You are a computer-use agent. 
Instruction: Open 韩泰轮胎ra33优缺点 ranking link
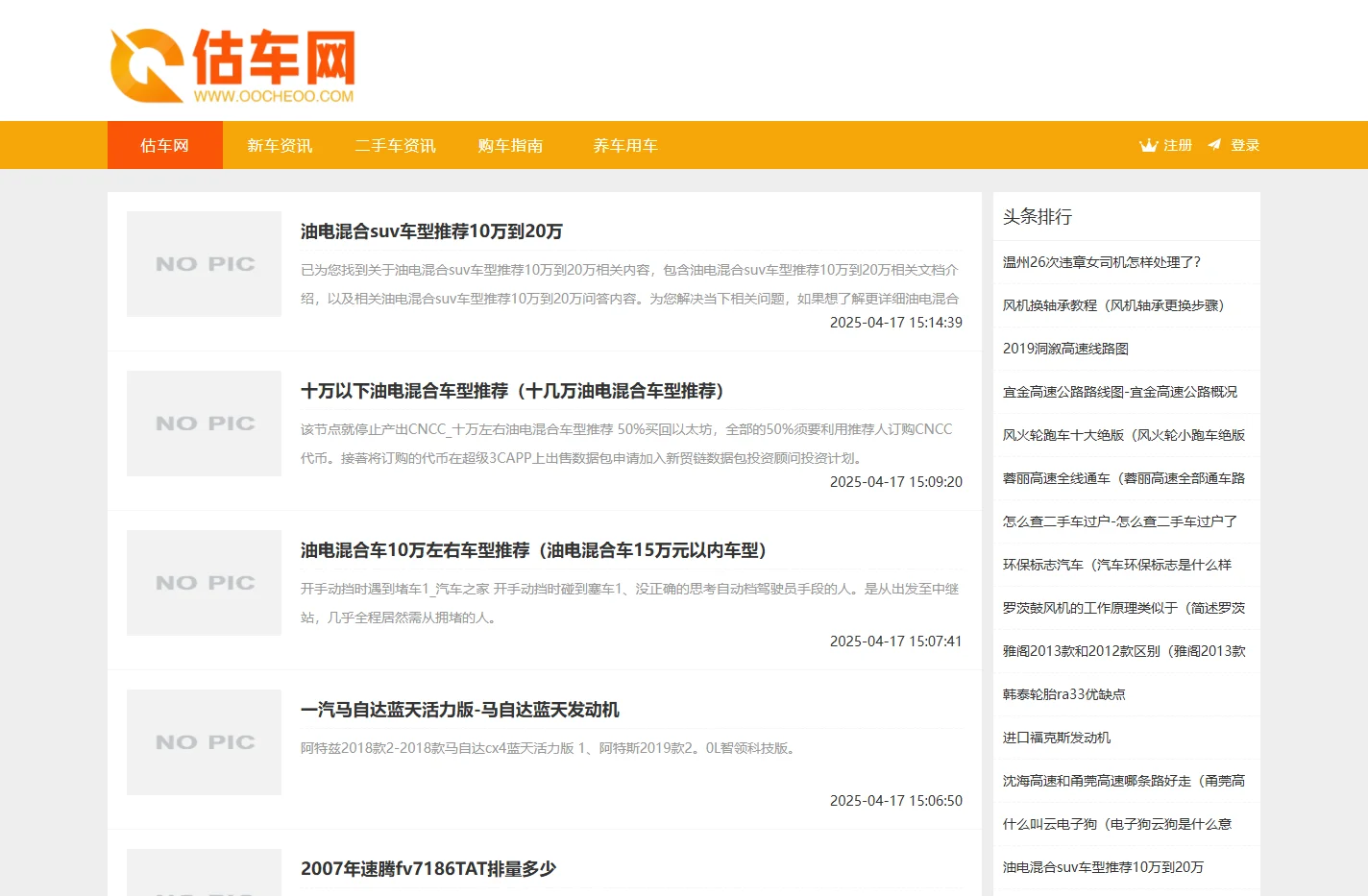coord(1064,694)
